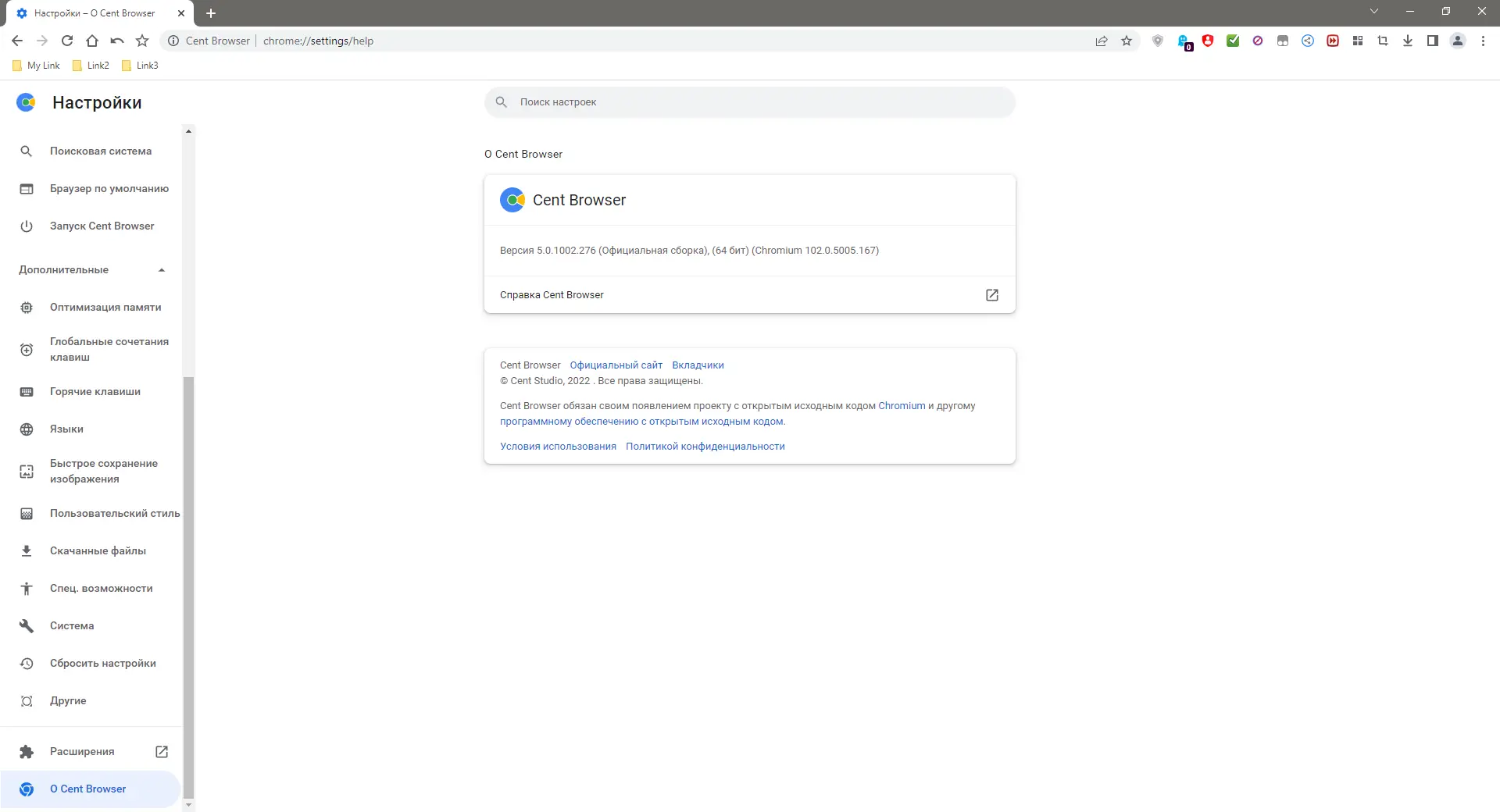Screen dimensions: 1500x812
Task: Click the crop screenshot toolbar icon
Action: coord(1383,41)
